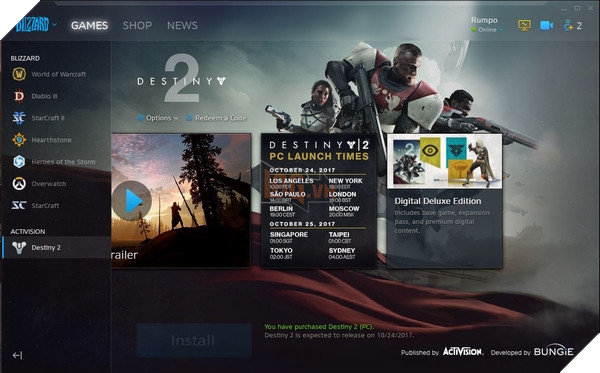The width and height of the screenshot is (600, 373).
Task: Select the Heroes of the Storm label
Action: click(64, 162)
